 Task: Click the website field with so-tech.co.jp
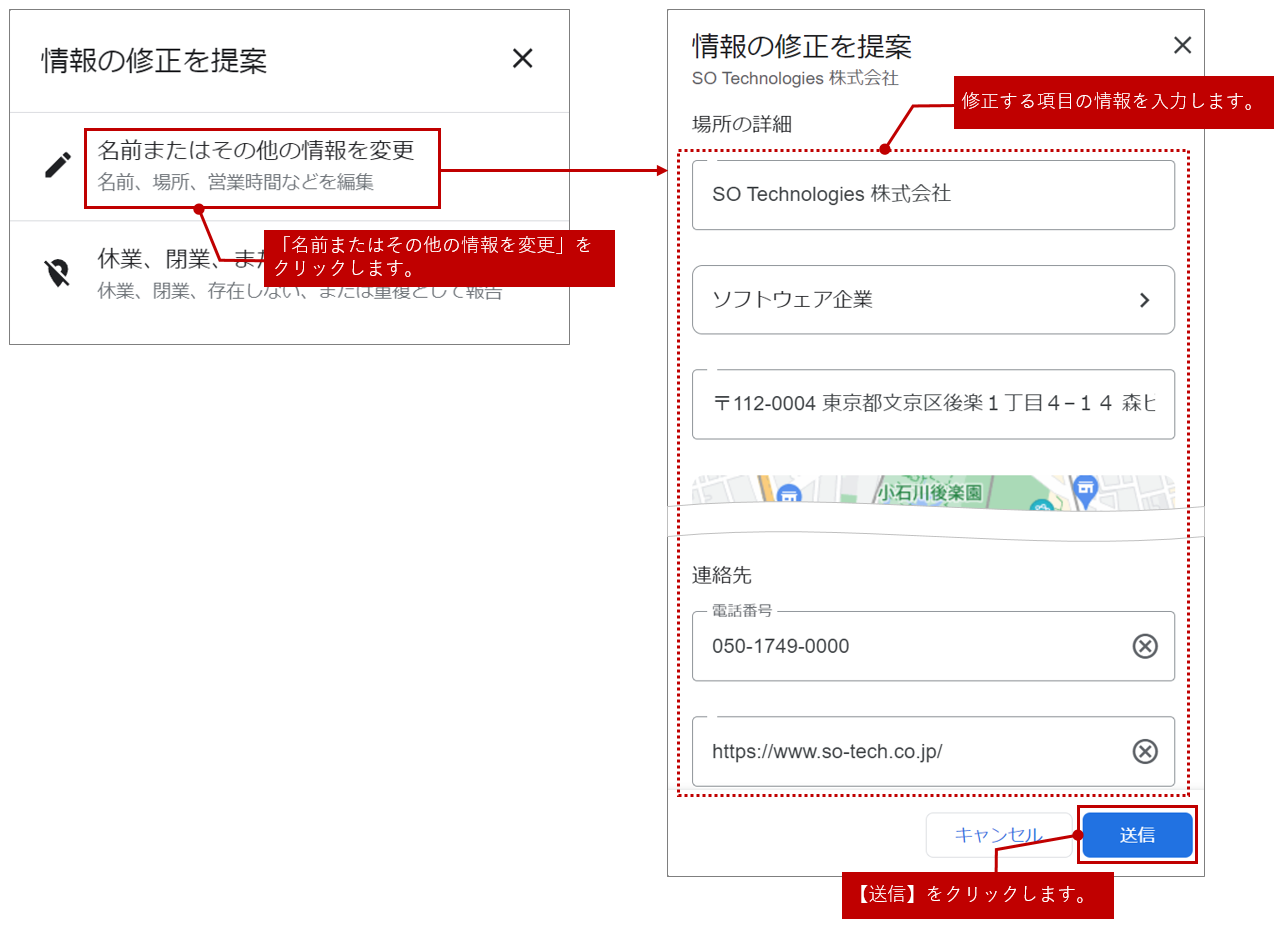900,751
